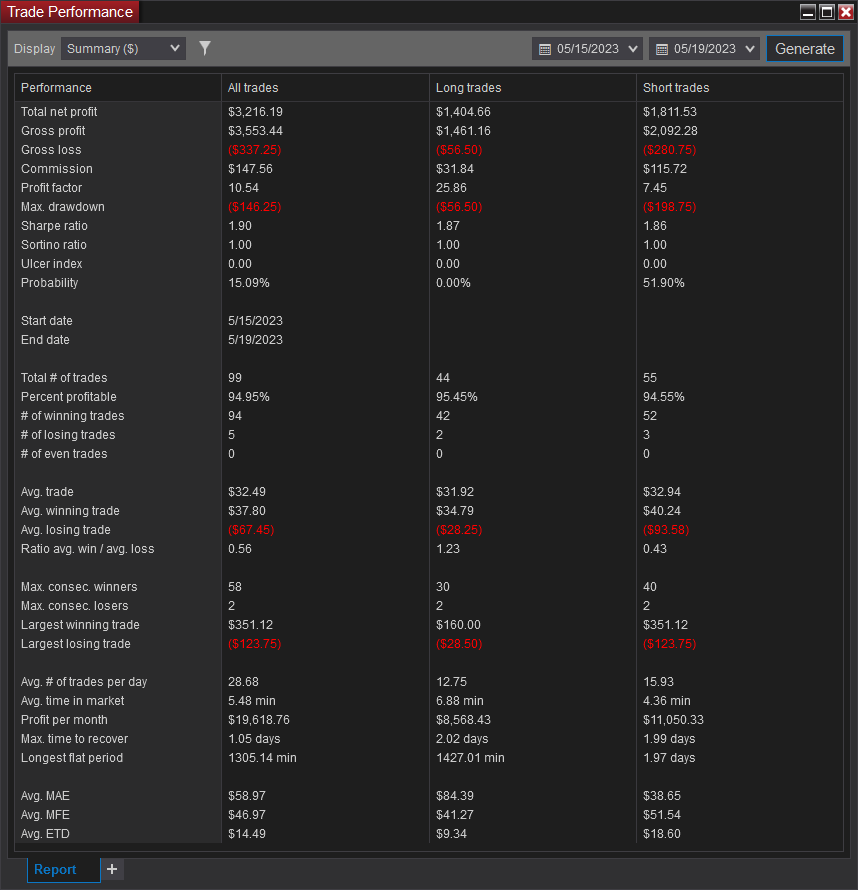The image size is (858, 890).
Task: Expand the 05/19/2023 end date dropdown arrow
Action: (750, 49)
